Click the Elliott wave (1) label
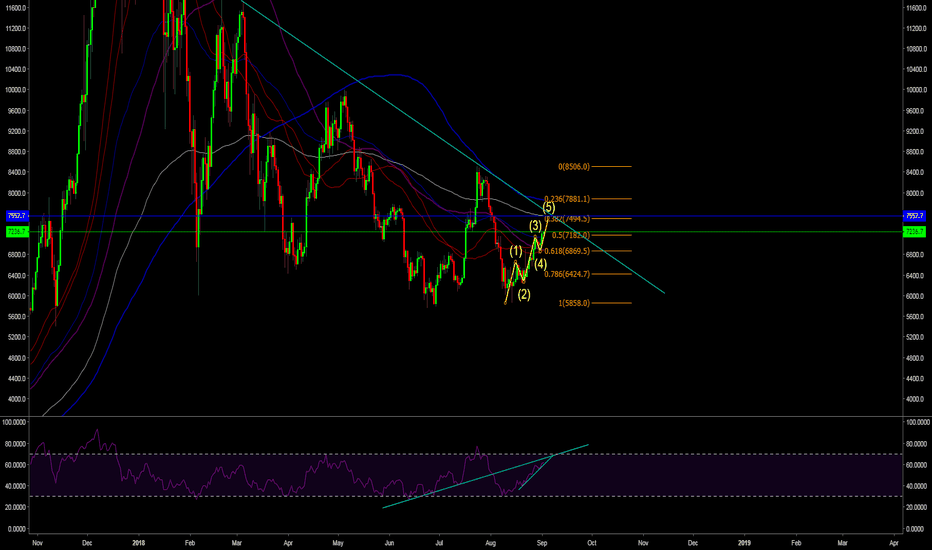This screenshot has width=932, height=550. tap(516, 252)
